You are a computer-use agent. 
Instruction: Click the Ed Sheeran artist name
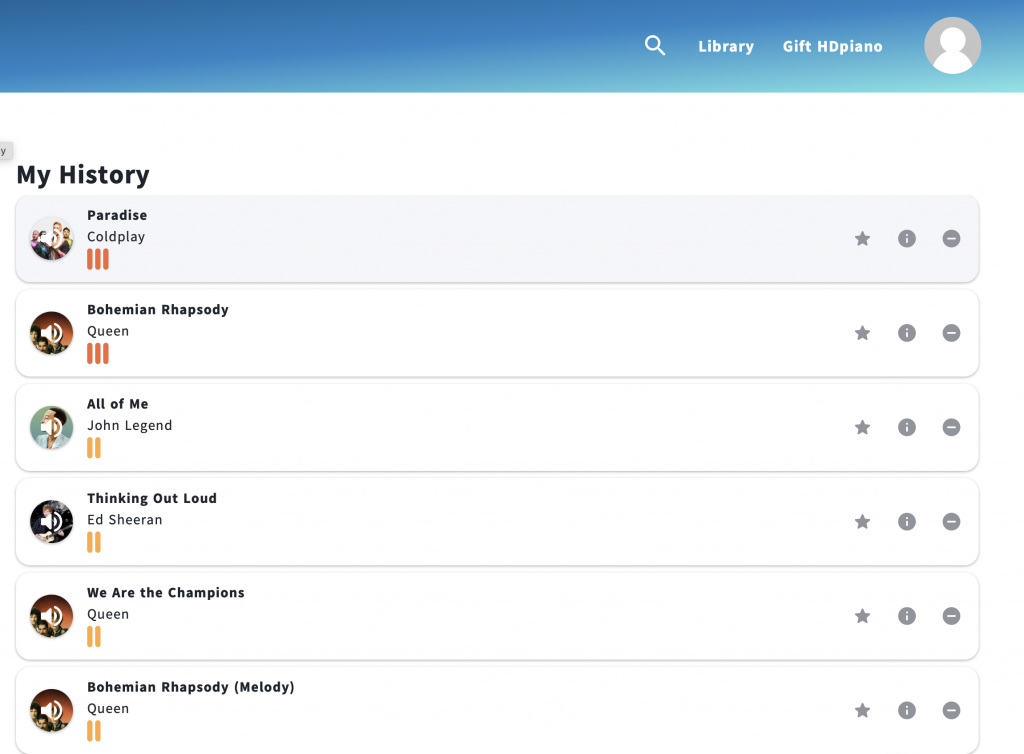click(x=125, y=520)
